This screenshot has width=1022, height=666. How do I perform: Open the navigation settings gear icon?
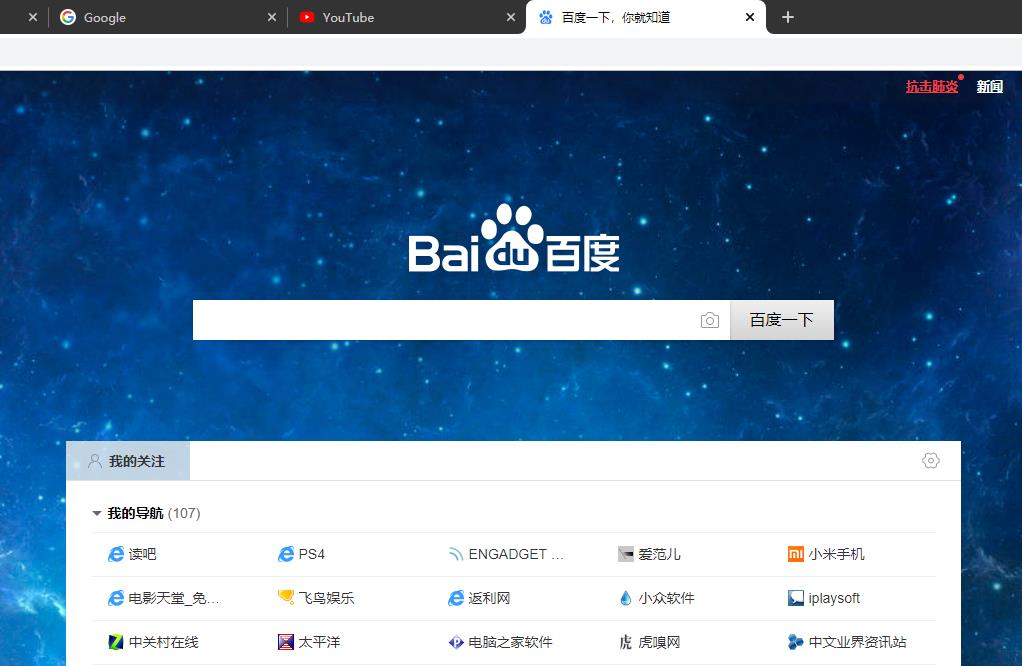tap(931, 461)
